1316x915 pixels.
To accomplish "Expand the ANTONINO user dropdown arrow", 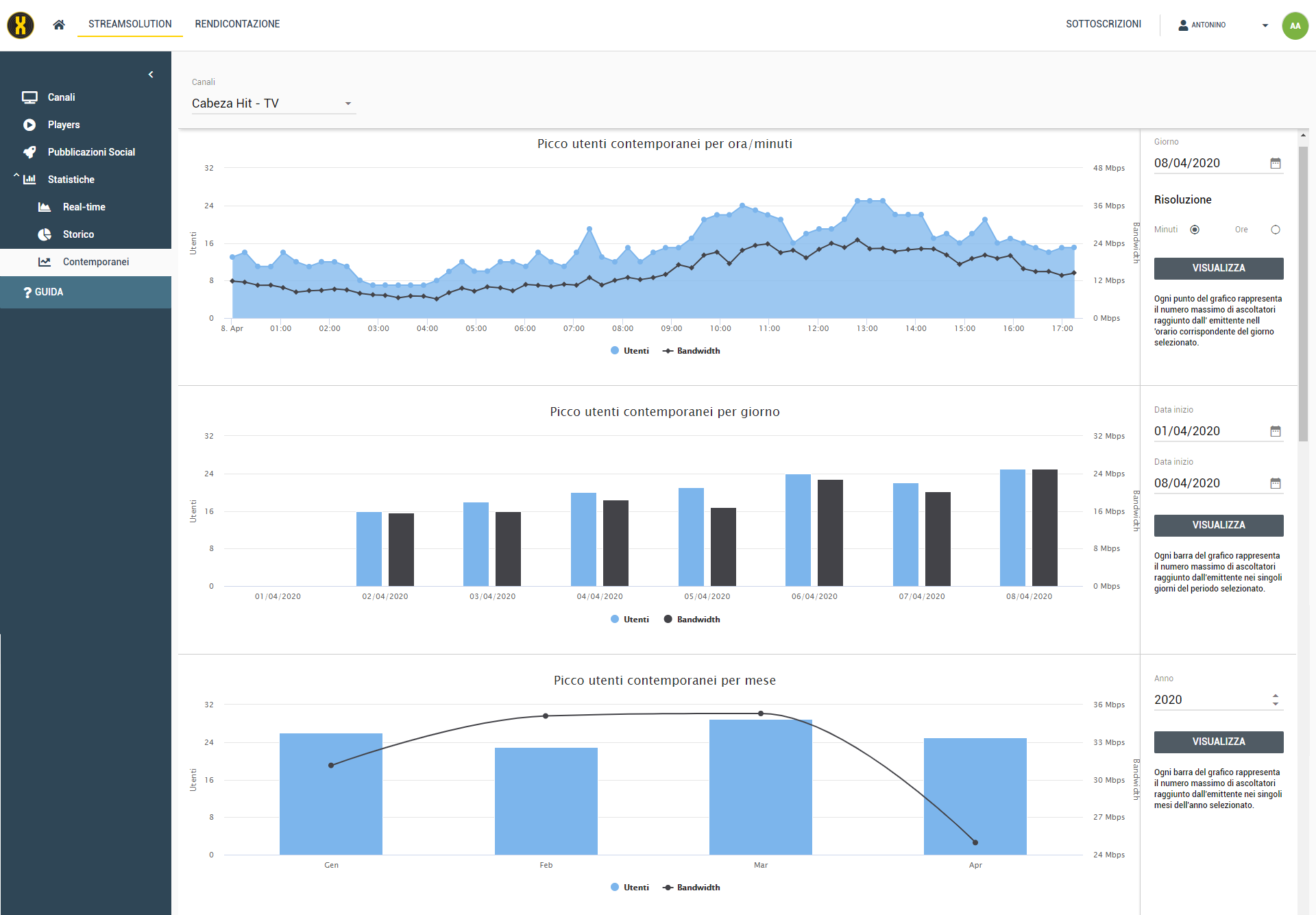I will [x=1265, y=25].
